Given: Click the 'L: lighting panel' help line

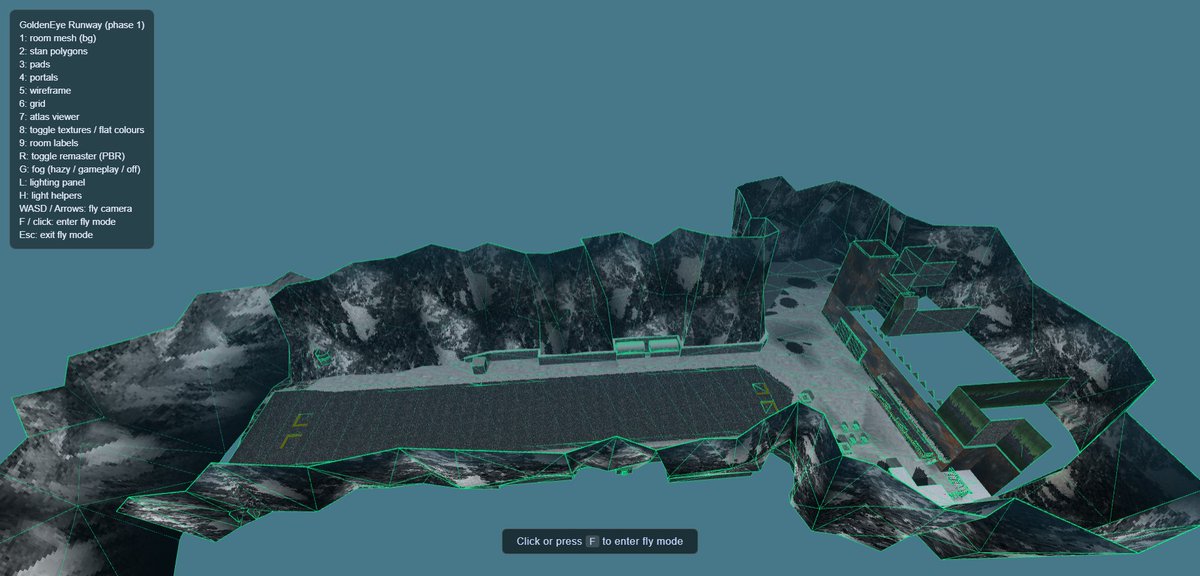Looking at the screenshot, I should [x=52, y=182].
